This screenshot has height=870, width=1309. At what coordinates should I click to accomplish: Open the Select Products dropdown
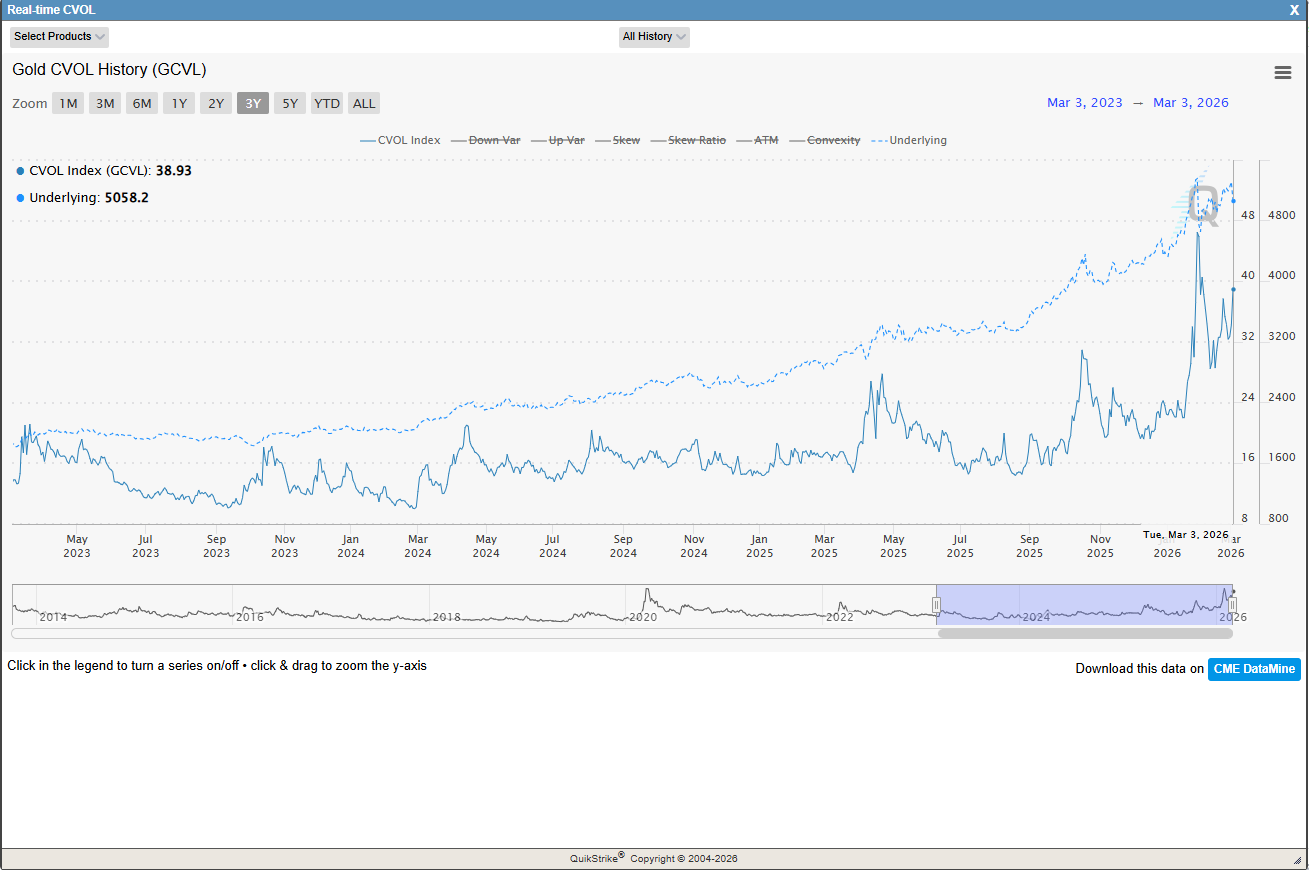(x=59, y=37)
